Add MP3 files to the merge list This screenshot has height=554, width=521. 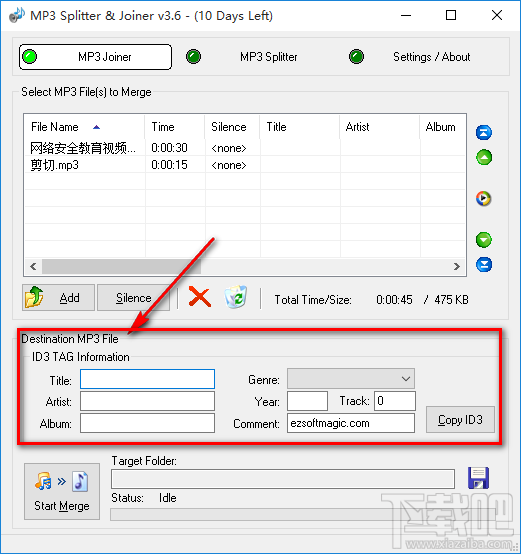coord(58,297)
